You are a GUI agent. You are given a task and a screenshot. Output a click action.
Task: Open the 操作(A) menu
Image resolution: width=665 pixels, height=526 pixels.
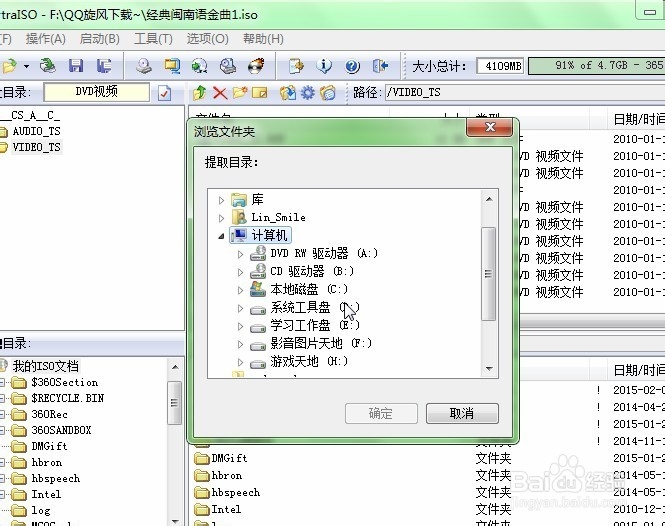click(45, 39)
